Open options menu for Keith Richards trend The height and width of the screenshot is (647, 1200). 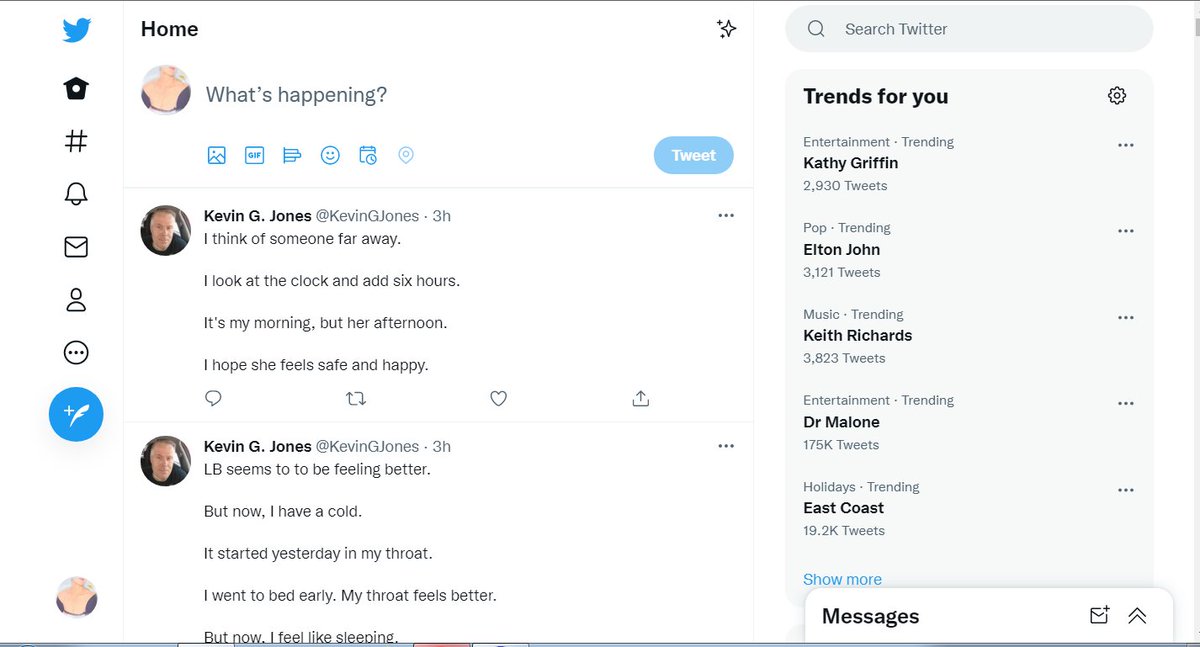pyautogui.click(x=1126, y=317)
